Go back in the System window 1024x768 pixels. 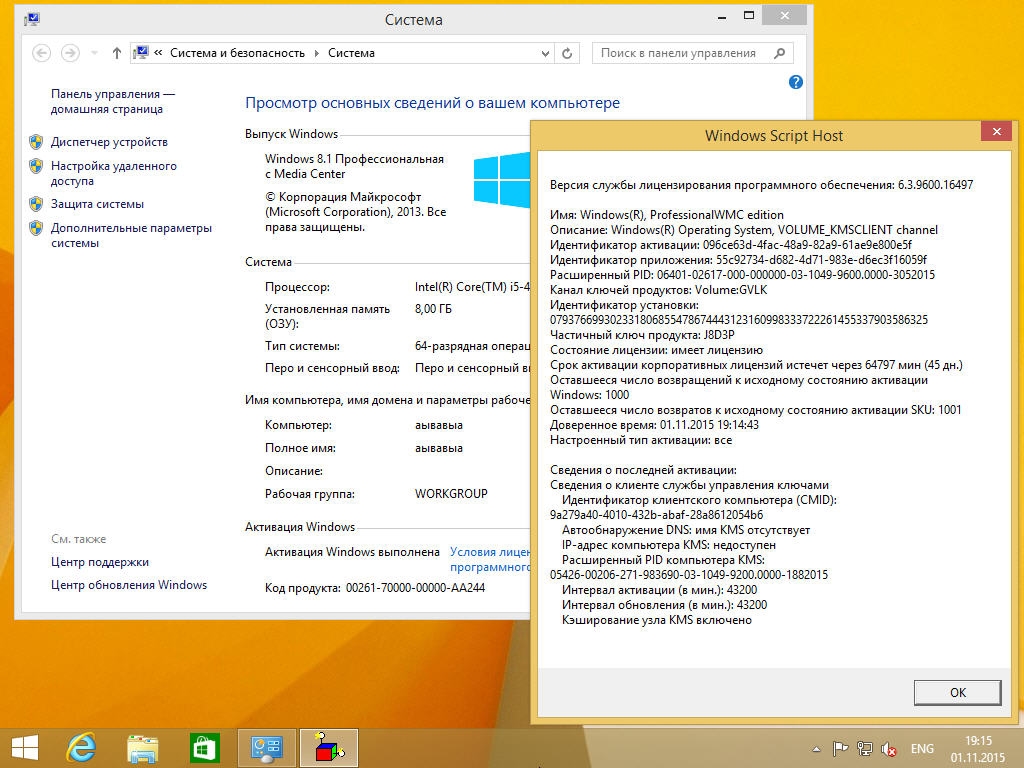click(x=41, y=53)
